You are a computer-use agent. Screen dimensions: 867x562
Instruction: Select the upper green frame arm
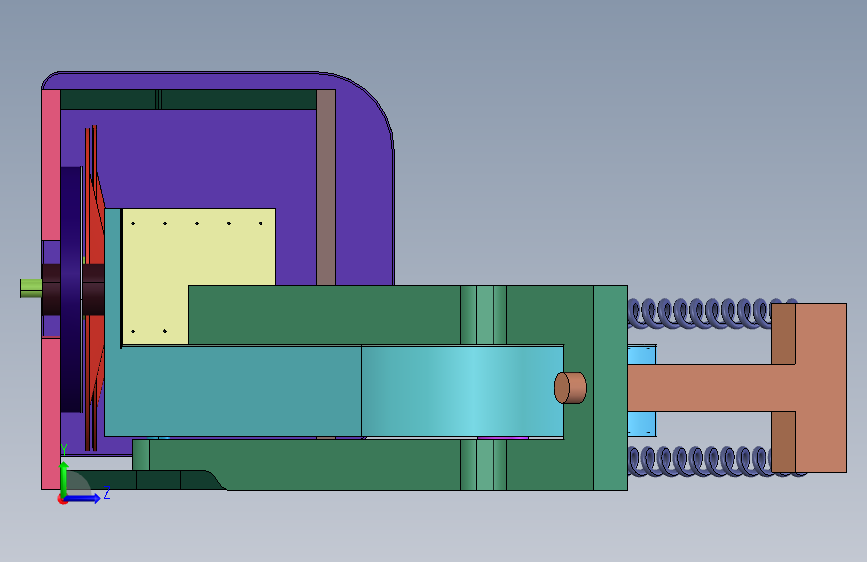[x=324, y=315]
